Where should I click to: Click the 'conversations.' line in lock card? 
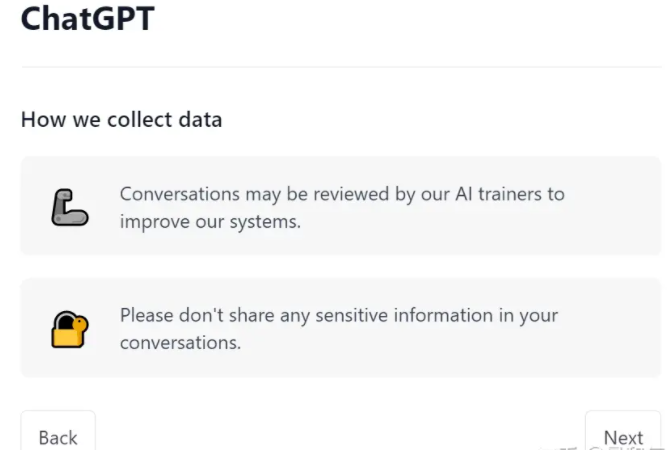[x=180, y=343]
